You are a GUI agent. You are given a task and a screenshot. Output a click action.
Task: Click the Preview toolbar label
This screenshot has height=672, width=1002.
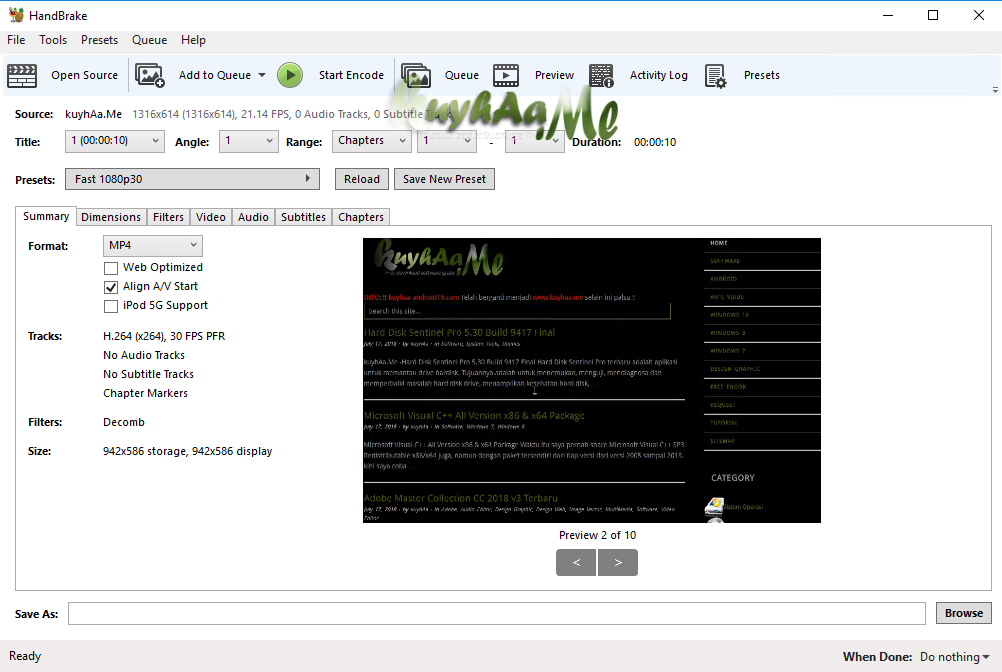point(554,75)
